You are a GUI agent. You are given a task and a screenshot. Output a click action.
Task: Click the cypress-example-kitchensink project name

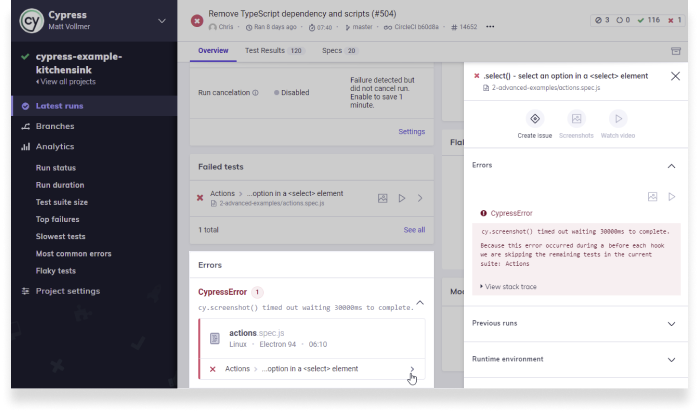[x=79, y=63]
